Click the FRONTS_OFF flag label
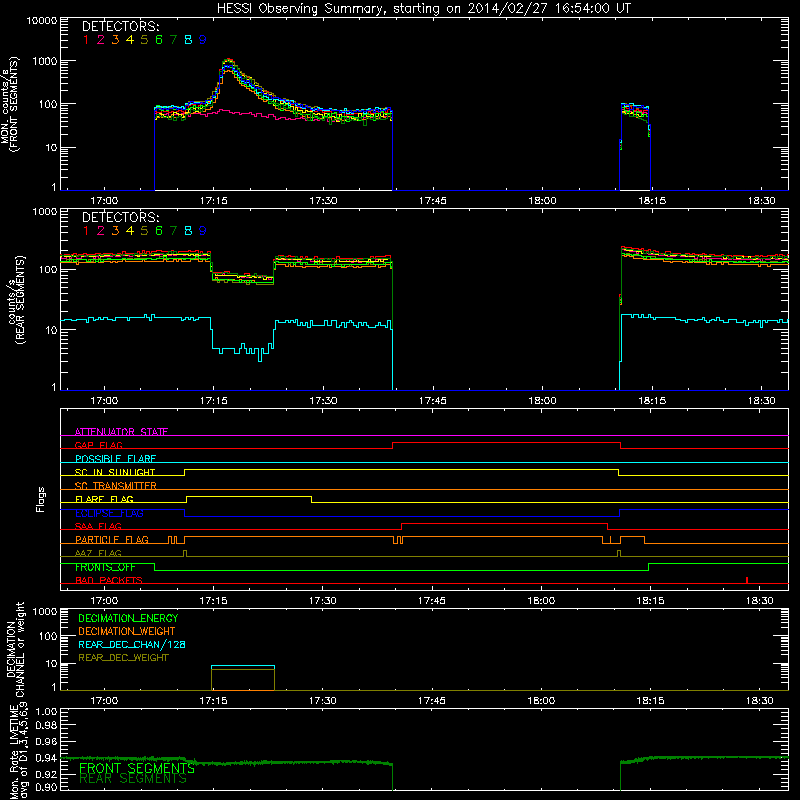The width and height of the screenshot is (800, 800). 105,567
